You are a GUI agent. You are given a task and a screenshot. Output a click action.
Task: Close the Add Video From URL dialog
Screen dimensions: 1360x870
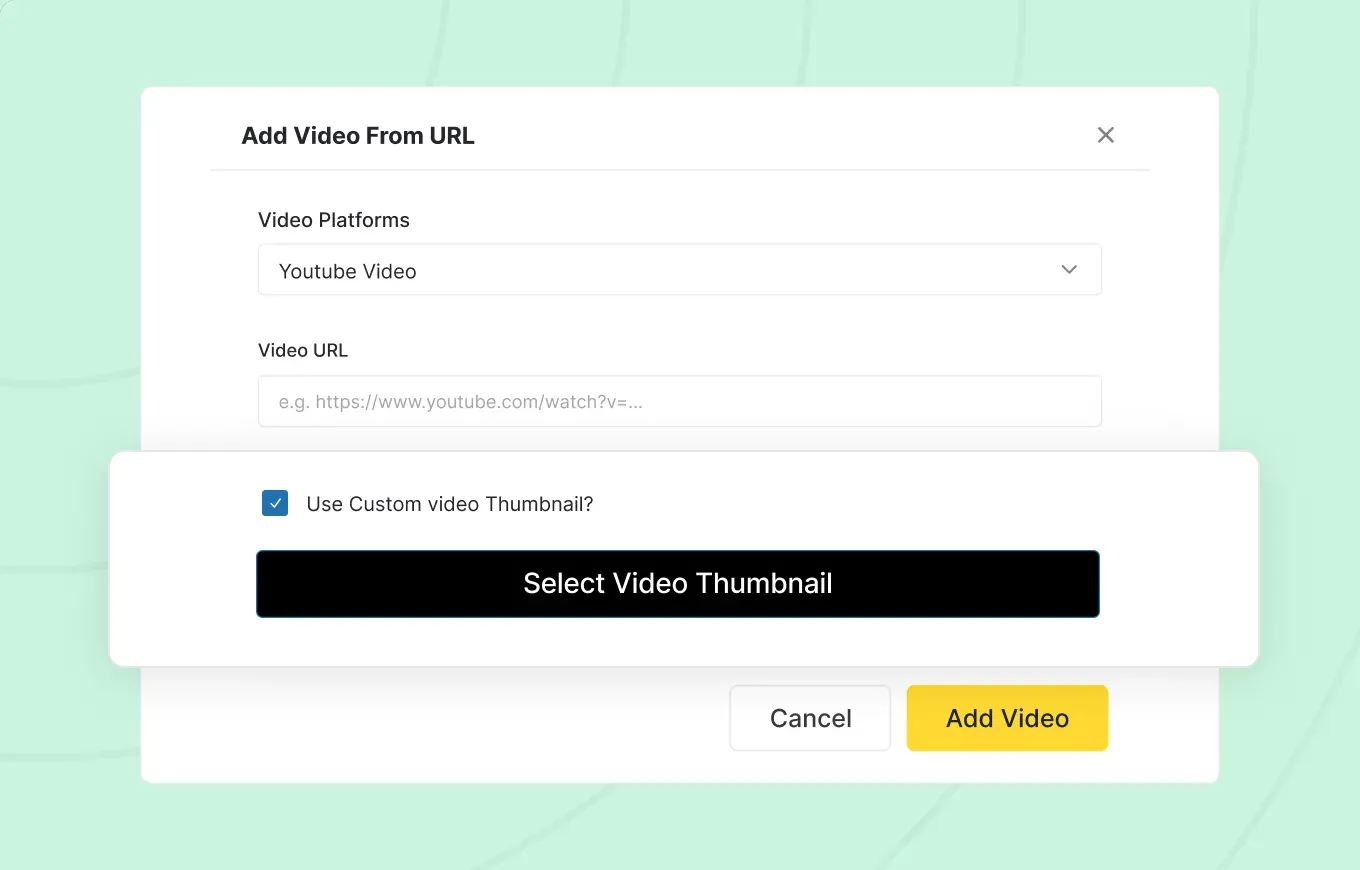[1105, 135]
